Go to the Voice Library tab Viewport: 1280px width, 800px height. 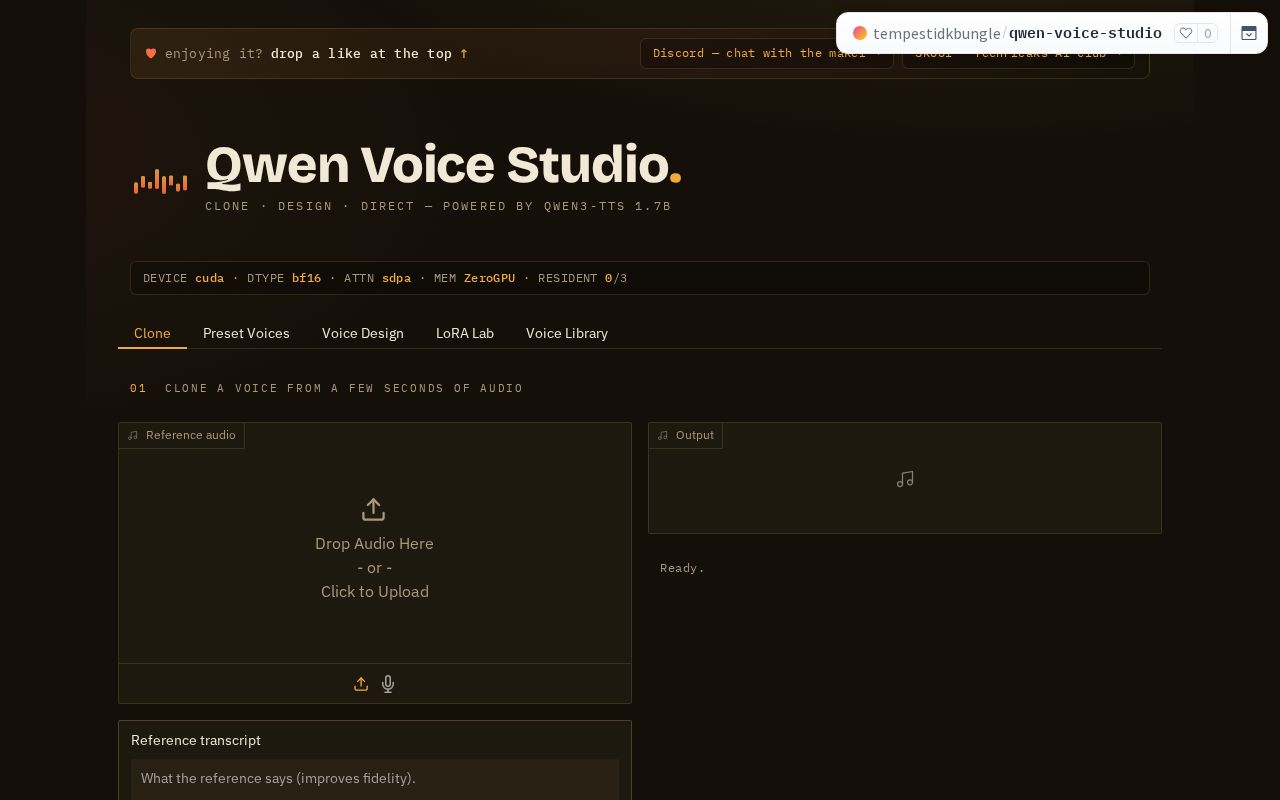tap(567, 333)
